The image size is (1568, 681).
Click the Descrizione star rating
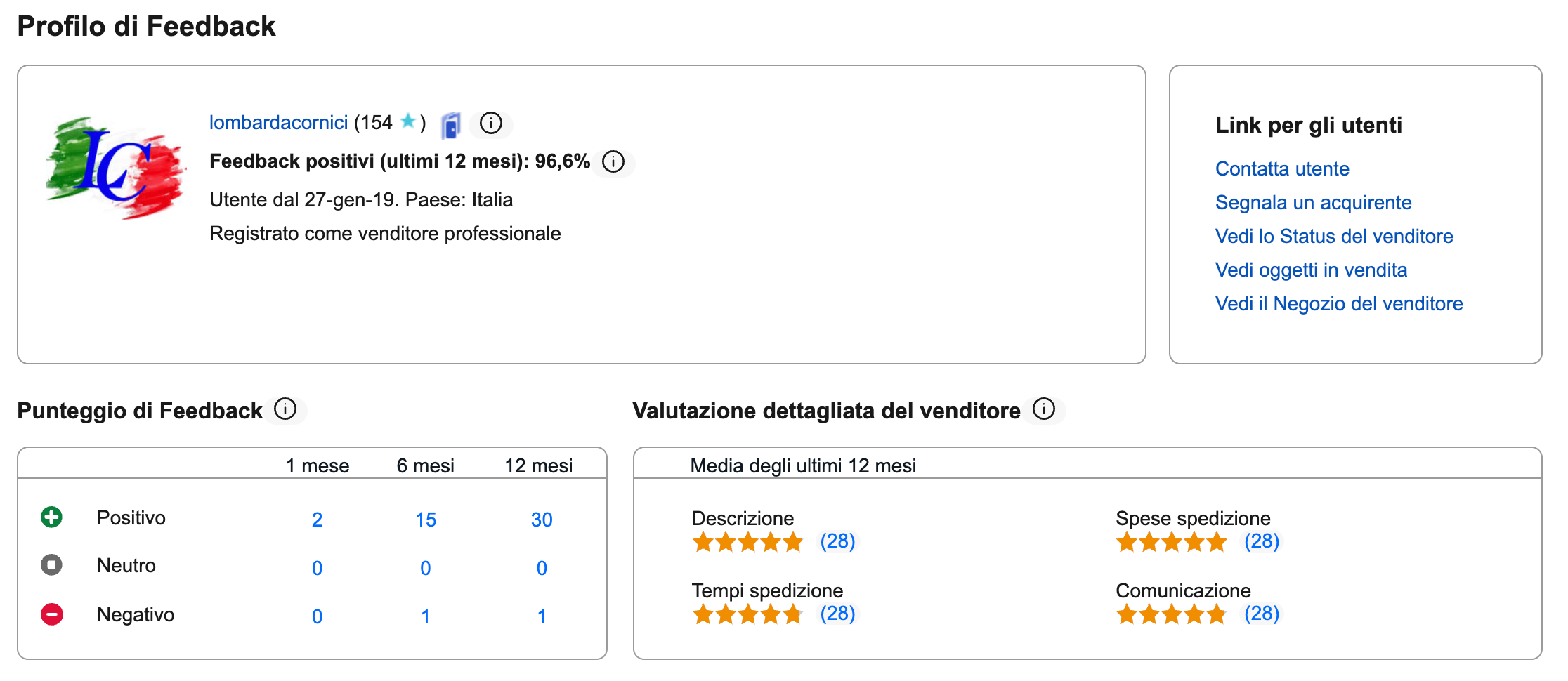747,542
